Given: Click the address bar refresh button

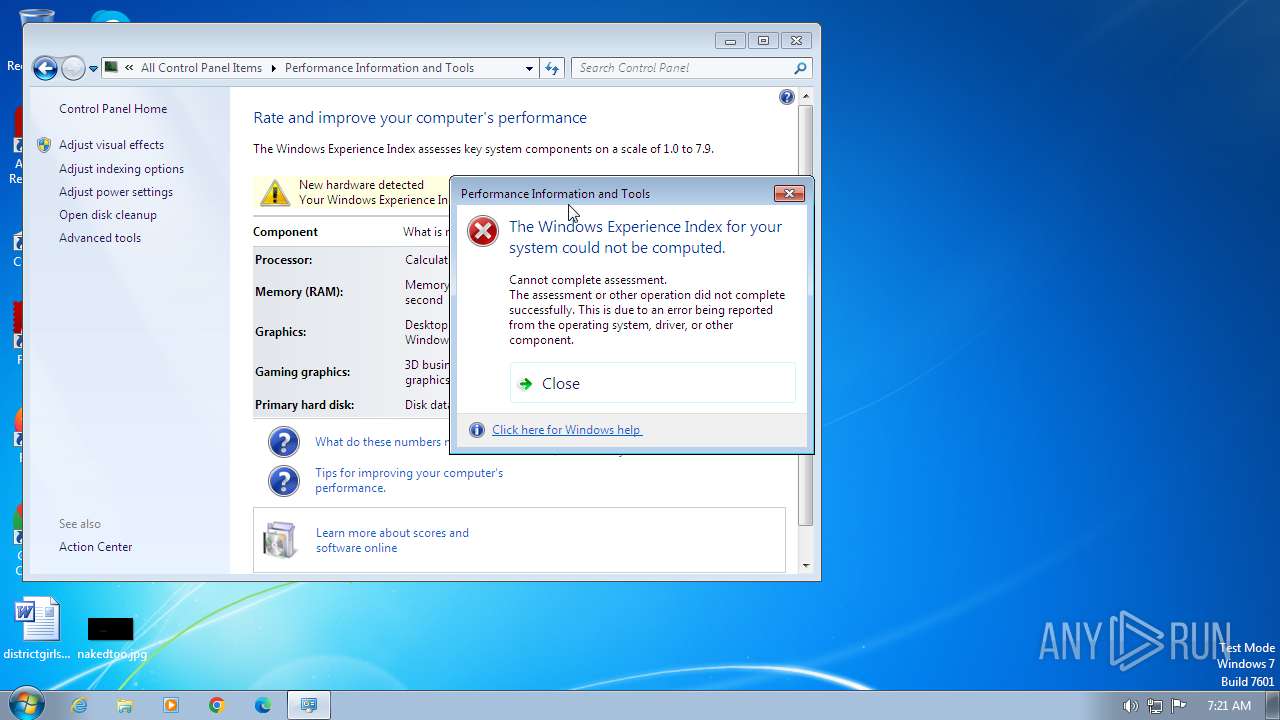Looking at the screenshot, I should [x=552, y=68].
